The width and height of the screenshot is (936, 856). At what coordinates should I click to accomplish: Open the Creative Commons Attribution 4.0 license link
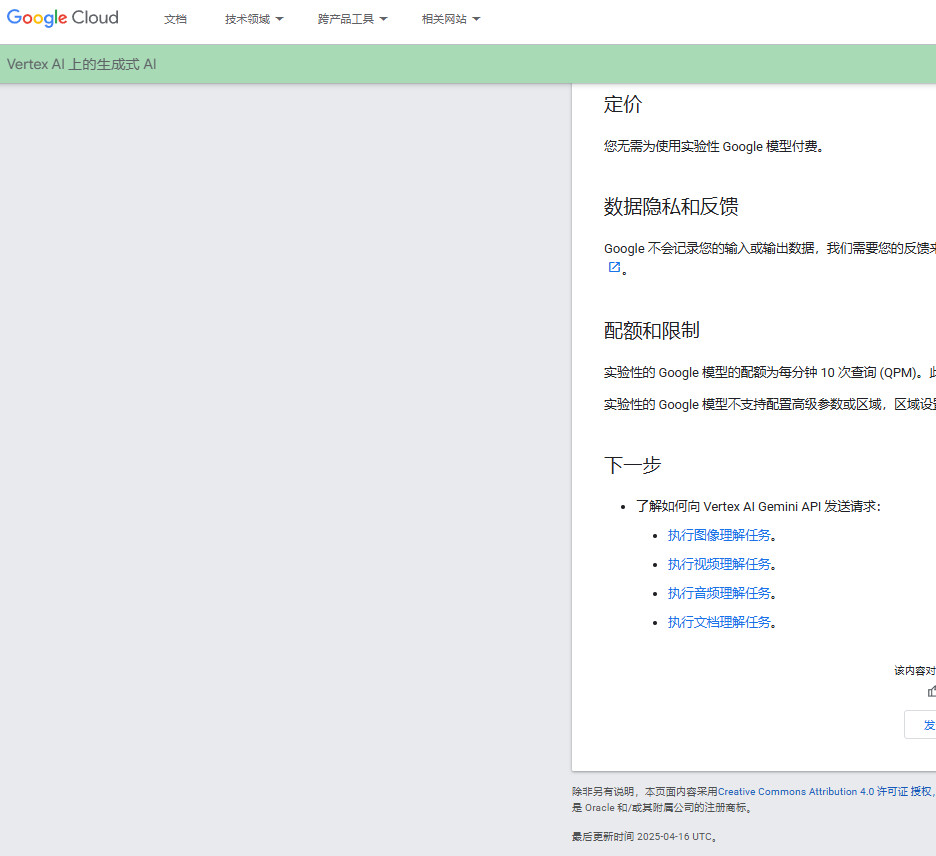[796, 791]
